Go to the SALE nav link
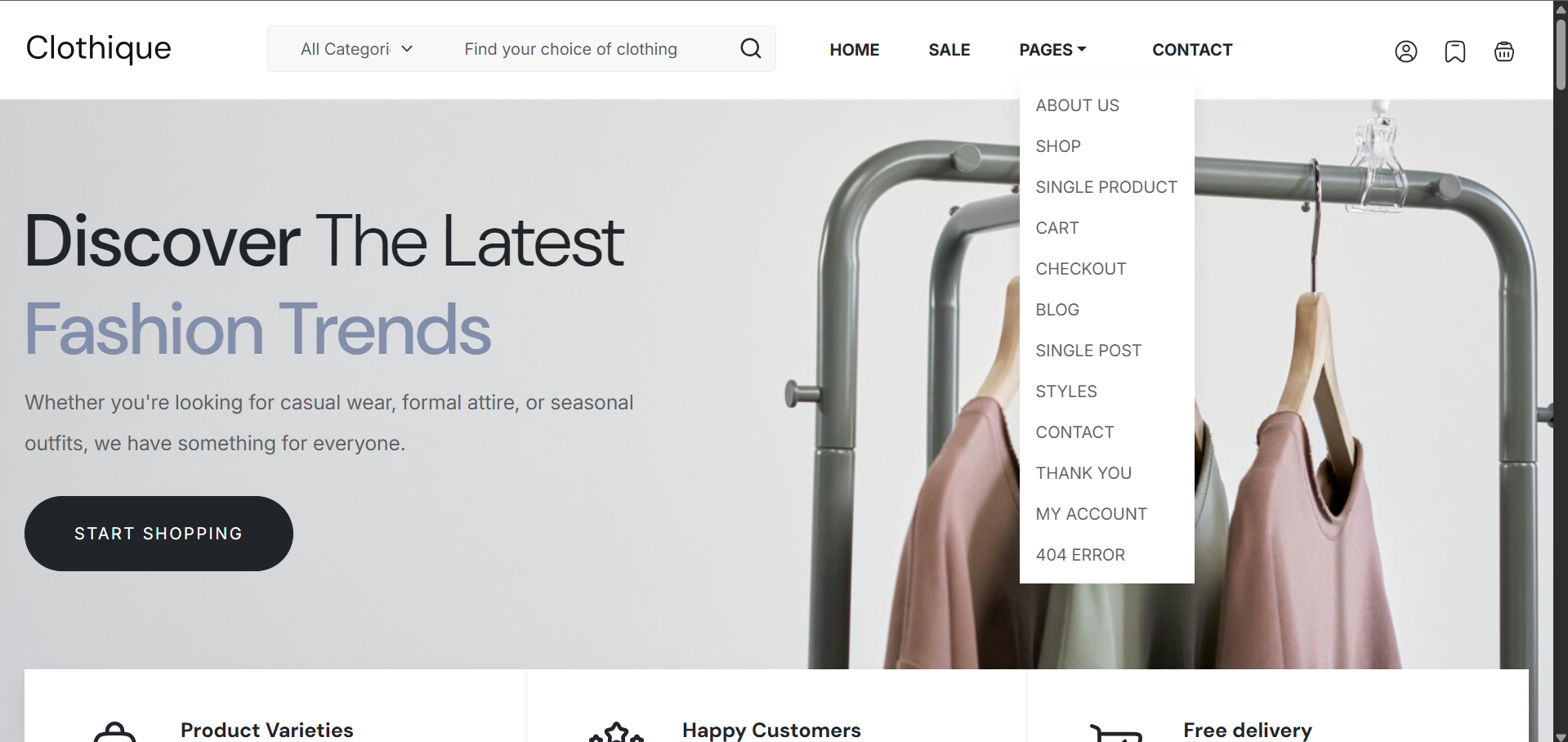The image size is (1568, 742). click(x=949, y=50)
